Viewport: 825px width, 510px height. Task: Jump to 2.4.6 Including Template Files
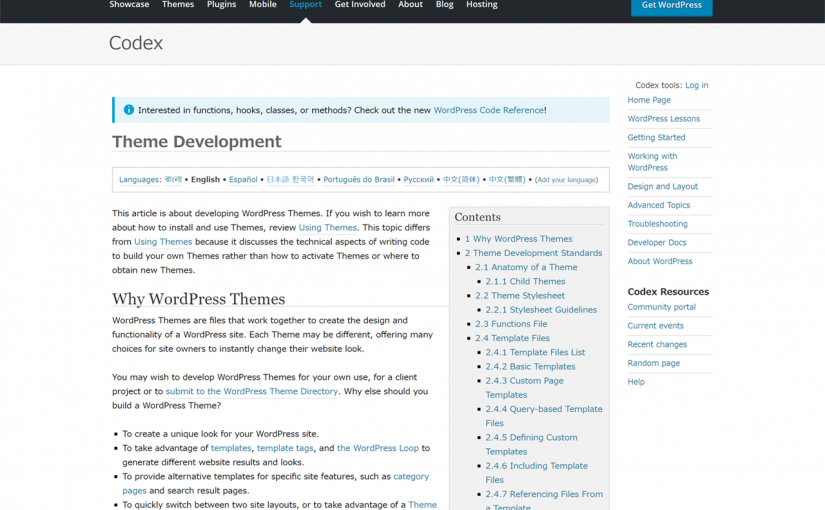pyautogui.click(x=537, y=473)
